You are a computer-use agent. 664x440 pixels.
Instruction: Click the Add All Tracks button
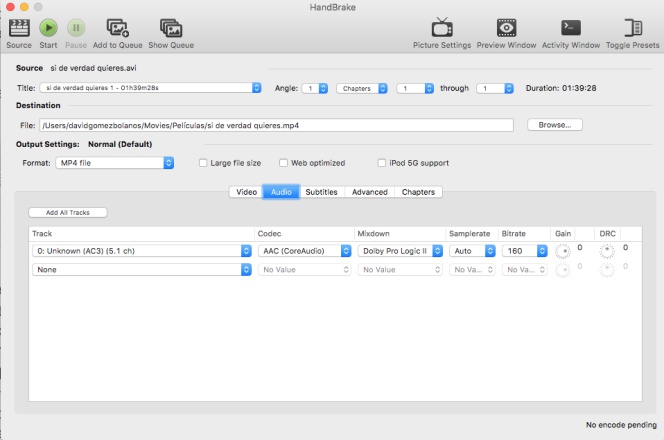point(68,212)
